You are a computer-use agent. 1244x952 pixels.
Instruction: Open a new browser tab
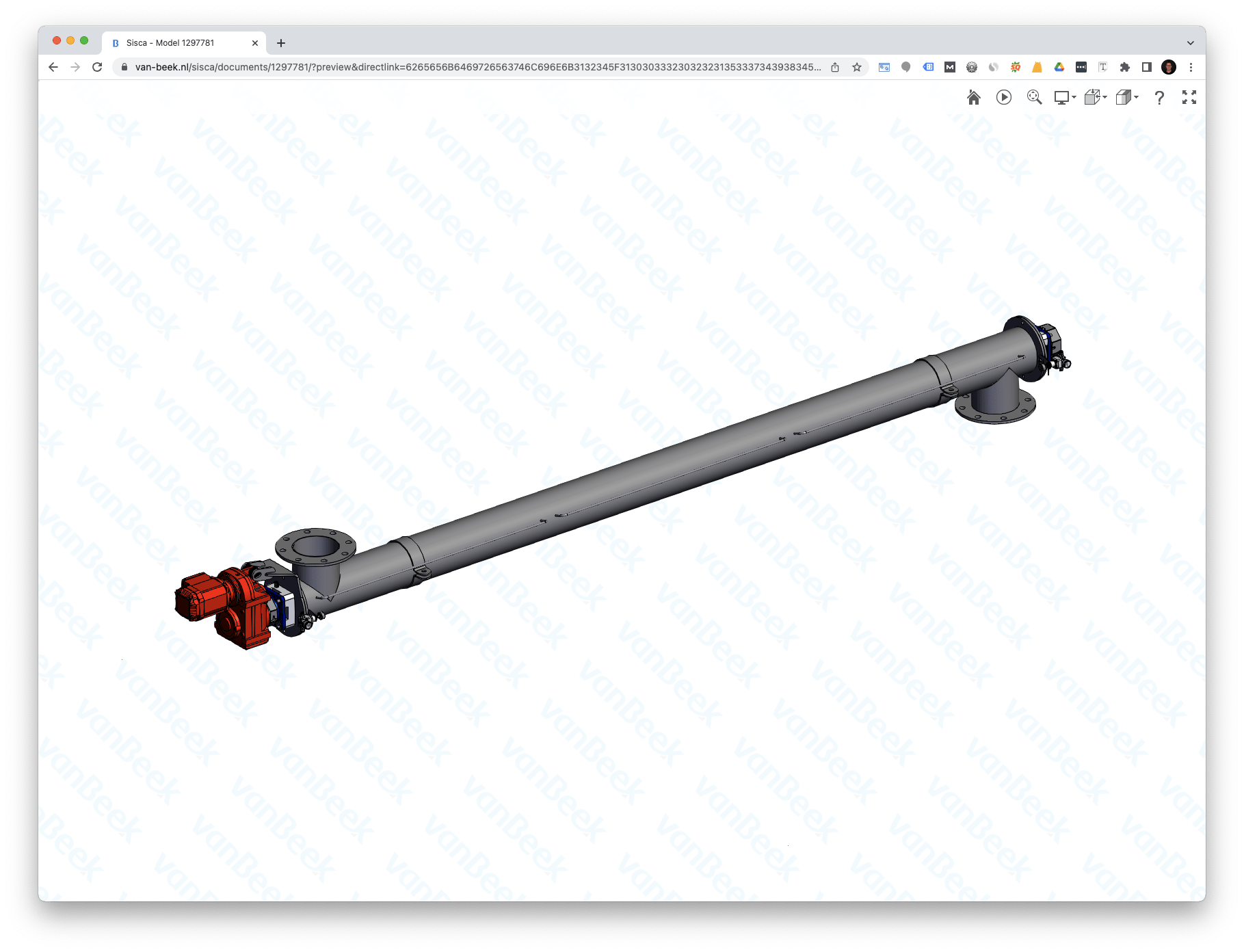coord(281,43)
